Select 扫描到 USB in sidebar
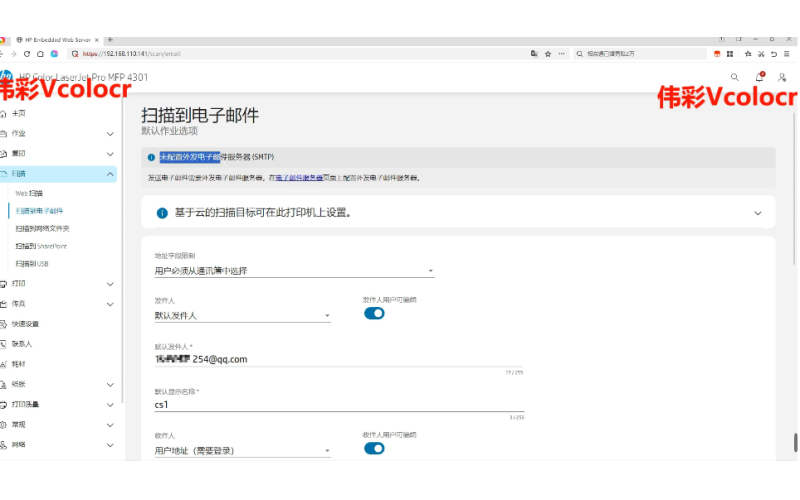The width and height of the screenshot is (800, 500). pyautogui.click(x=32, y=263)
